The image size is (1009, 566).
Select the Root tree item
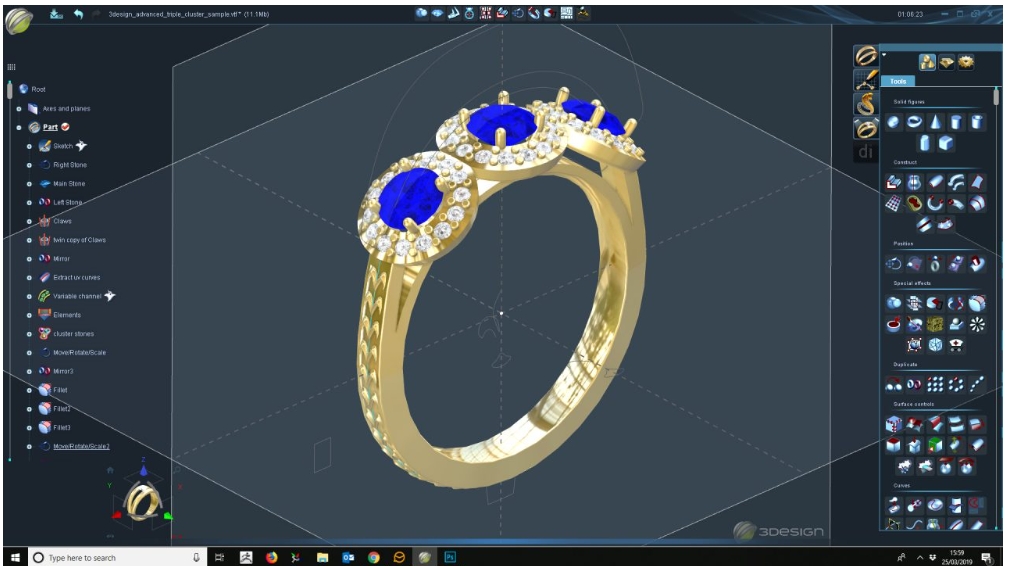pos(39,89)
